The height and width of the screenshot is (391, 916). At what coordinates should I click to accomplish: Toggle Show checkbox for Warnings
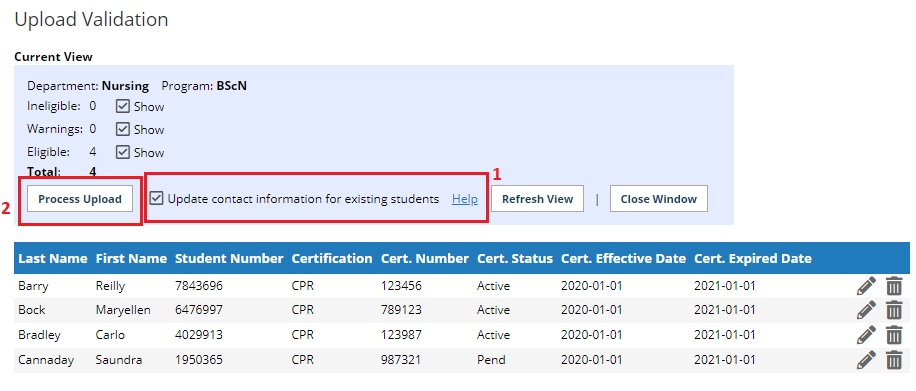pos(122,129)
